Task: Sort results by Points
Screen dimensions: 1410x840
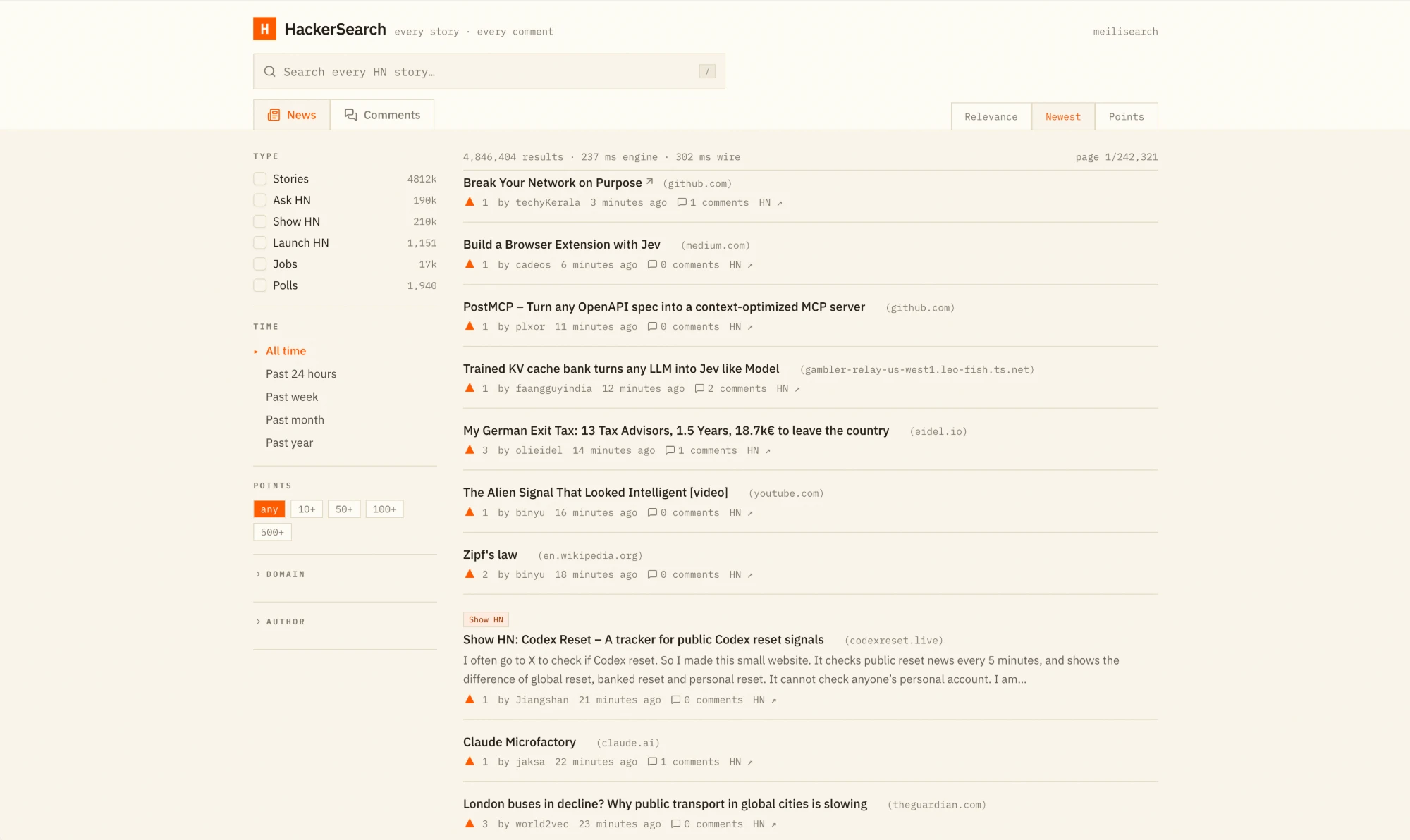Action: pos(1126,116)
